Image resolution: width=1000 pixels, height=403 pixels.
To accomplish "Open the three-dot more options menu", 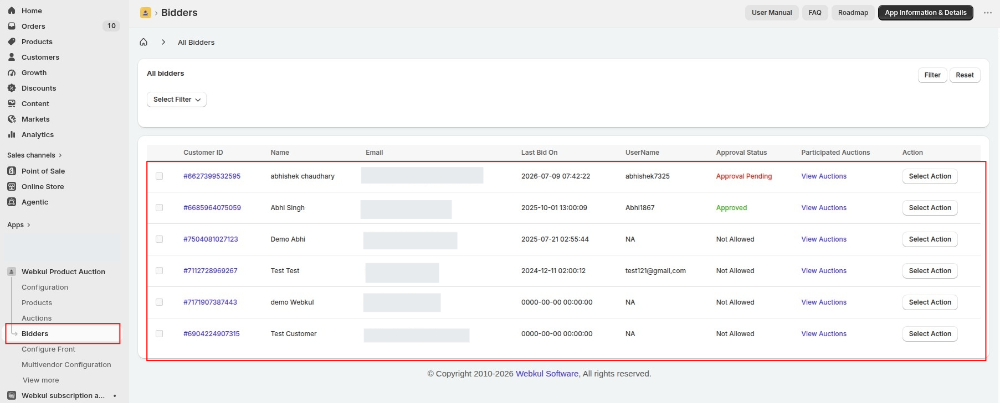I will click(988, 13).
